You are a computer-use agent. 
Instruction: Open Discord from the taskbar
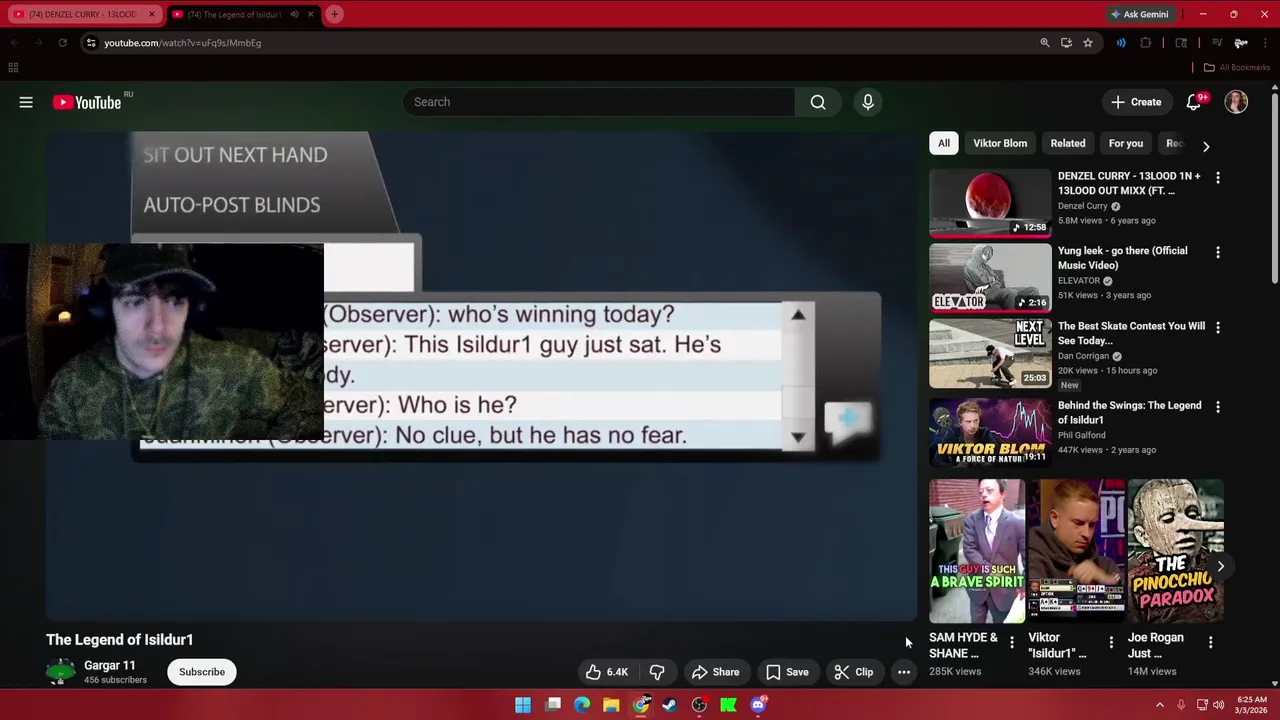tap(758, 705)
